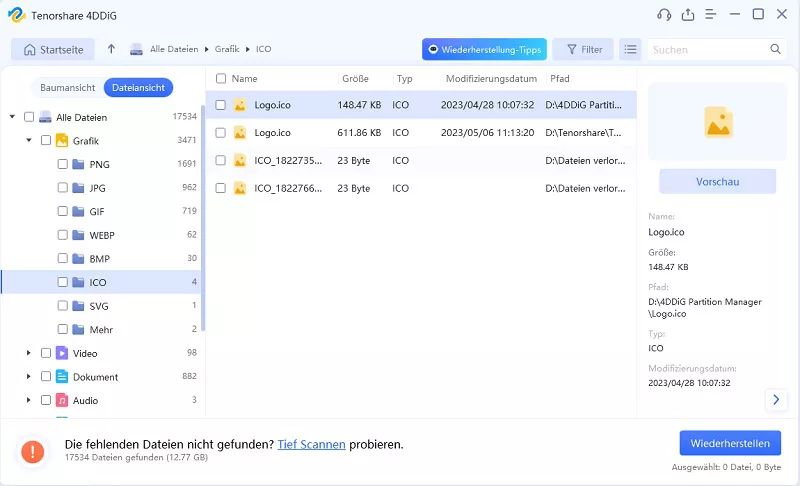Click the purple Video category icon
This screenshot has height=486, width=800.
(x=62, y=353)
